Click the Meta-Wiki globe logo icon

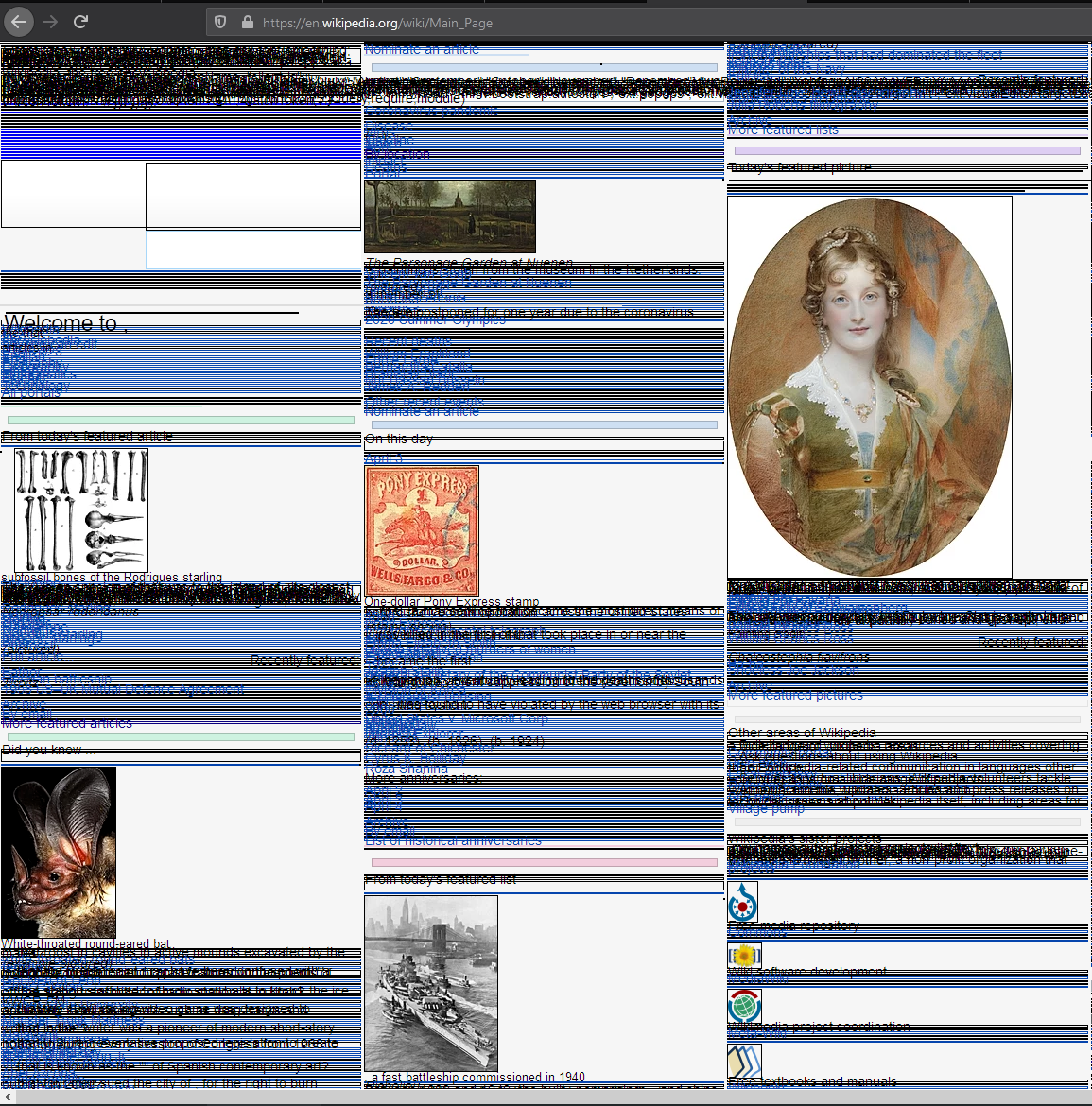[x=744, y=1007]
